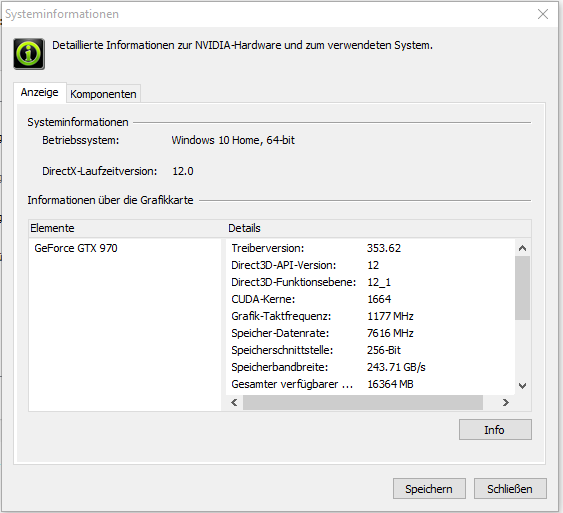Image resolution: width=563 pixels, height=513 pixels.
Task: Select the Grafik-Taktfrequenz: label
Action: 281,316
